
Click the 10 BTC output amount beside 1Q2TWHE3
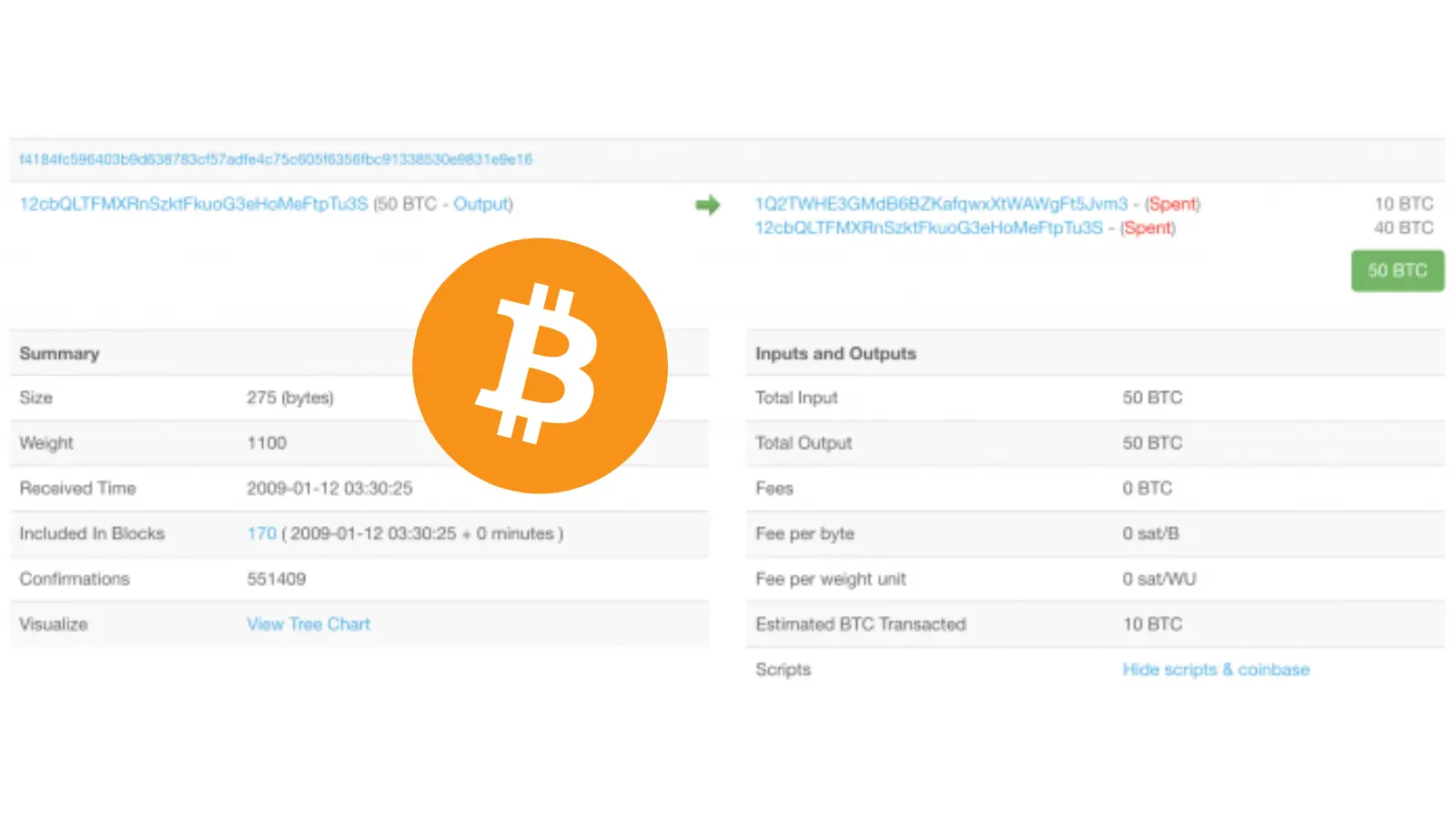pyautogui.click(x=1403, y=204)
